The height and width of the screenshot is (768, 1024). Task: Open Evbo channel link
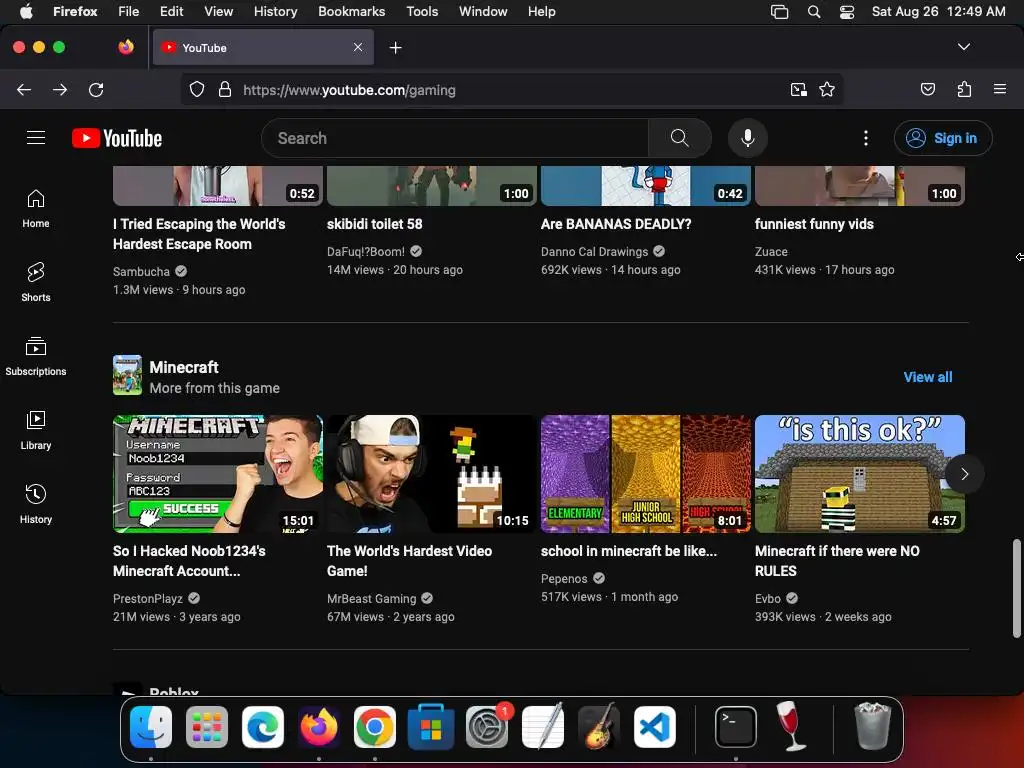(767, 598)
